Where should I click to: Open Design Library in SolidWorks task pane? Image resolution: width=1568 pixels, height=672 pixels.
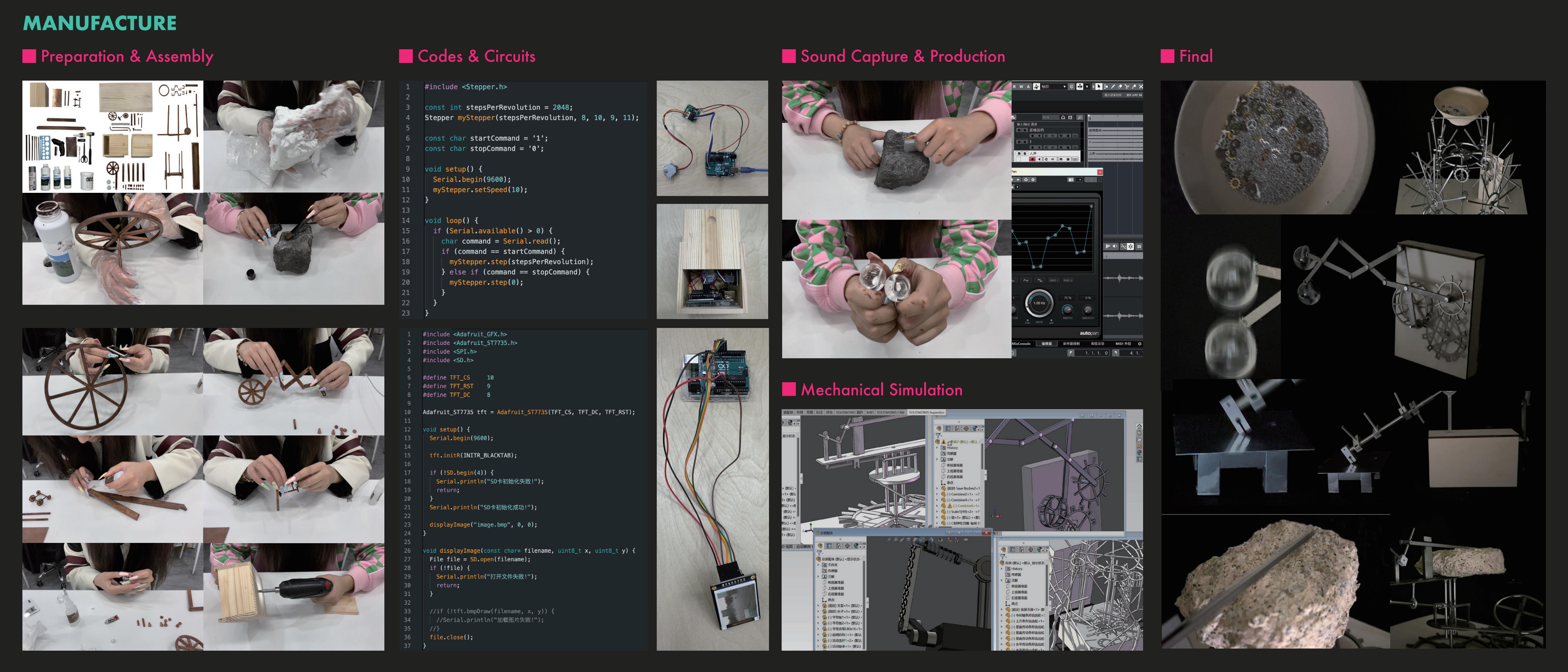[x=1139, y=433]
